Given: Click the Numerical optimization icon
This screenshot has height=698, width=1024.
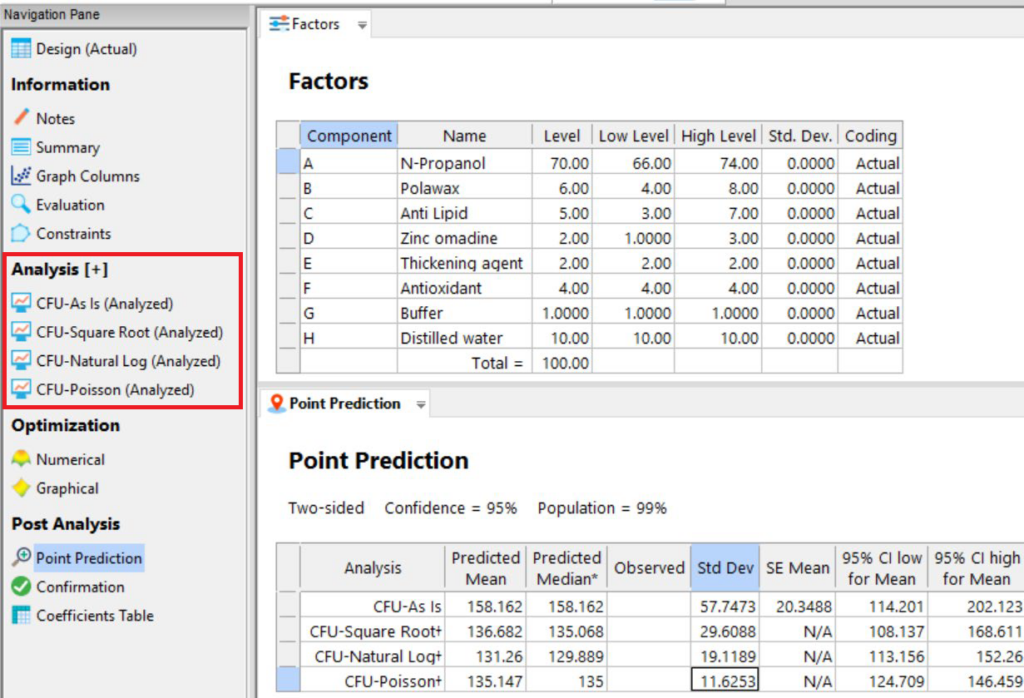Looking at the screenshot, I should pyautogui.click(x=21, y=460).
